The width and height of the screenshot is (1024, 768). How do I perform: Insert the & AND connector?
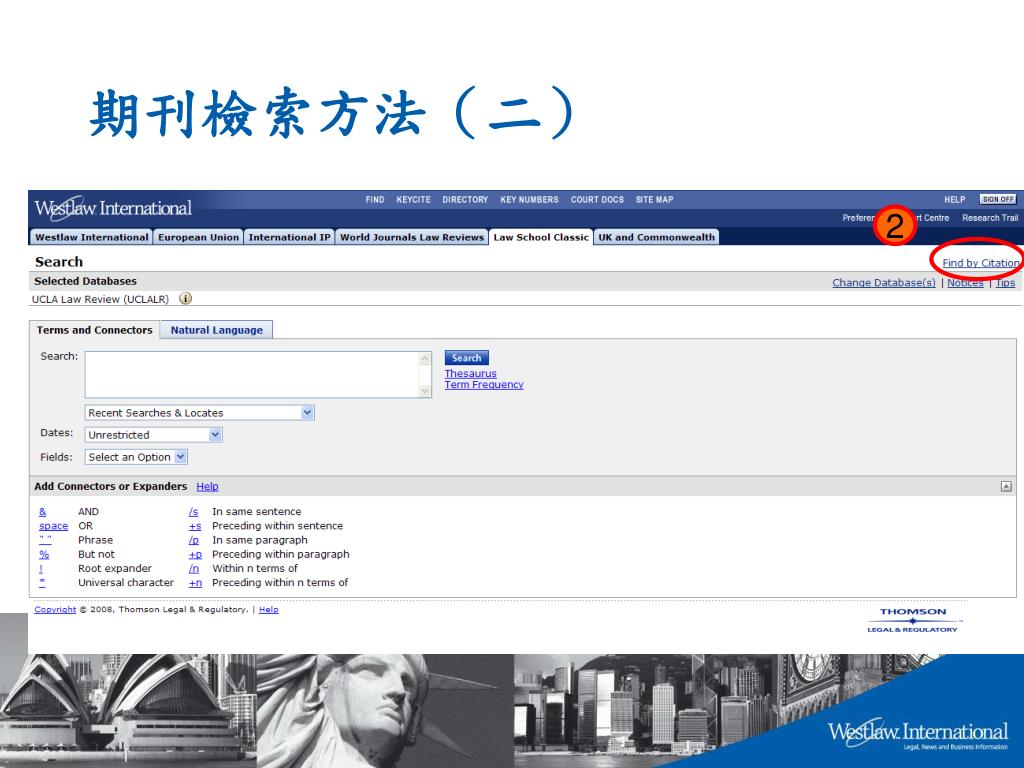coord(42,511)
